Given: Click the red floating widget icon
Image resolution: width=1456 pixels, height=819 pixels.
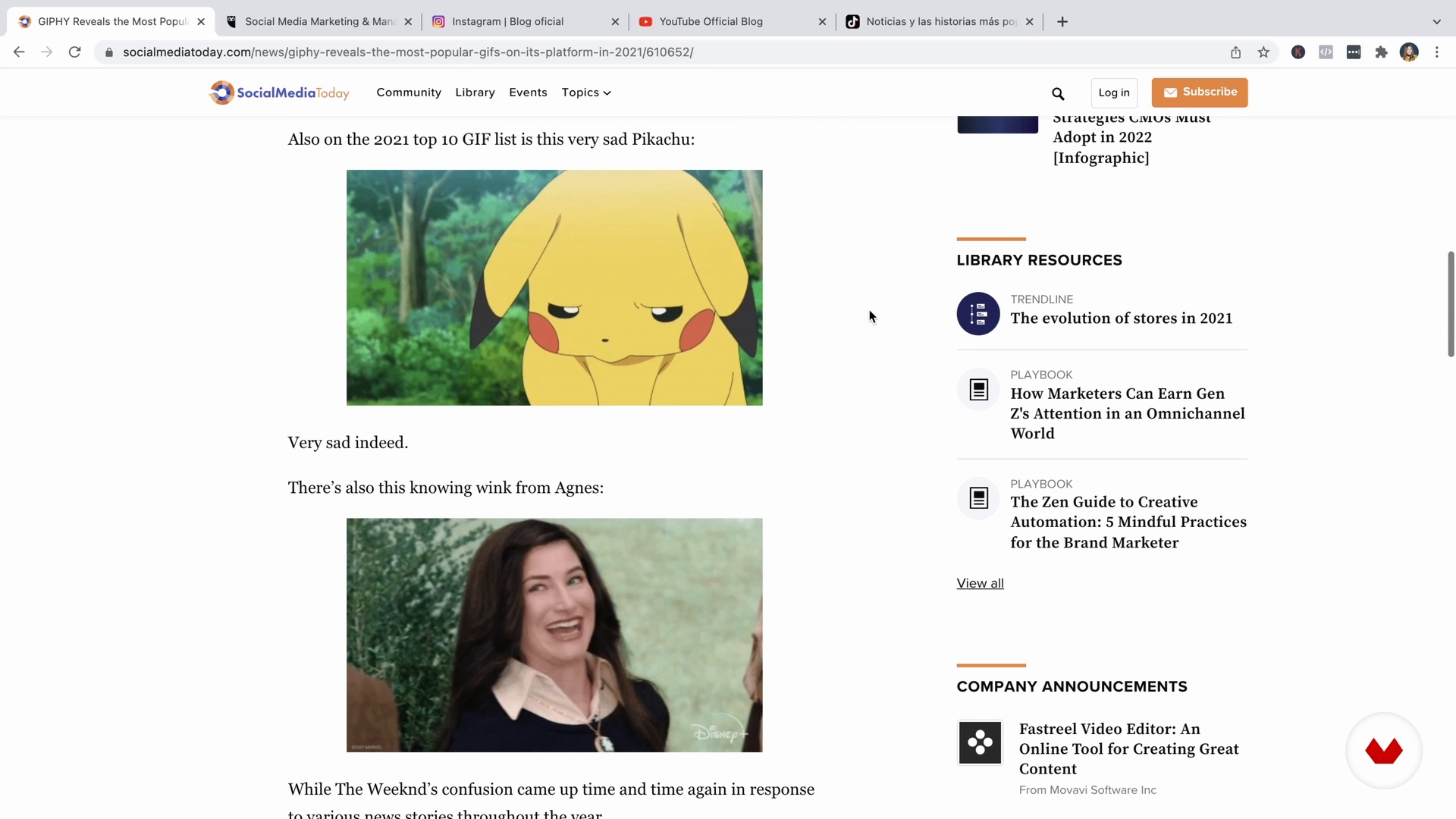Looking at the screenshot, I should click(x=1384, y=751).
